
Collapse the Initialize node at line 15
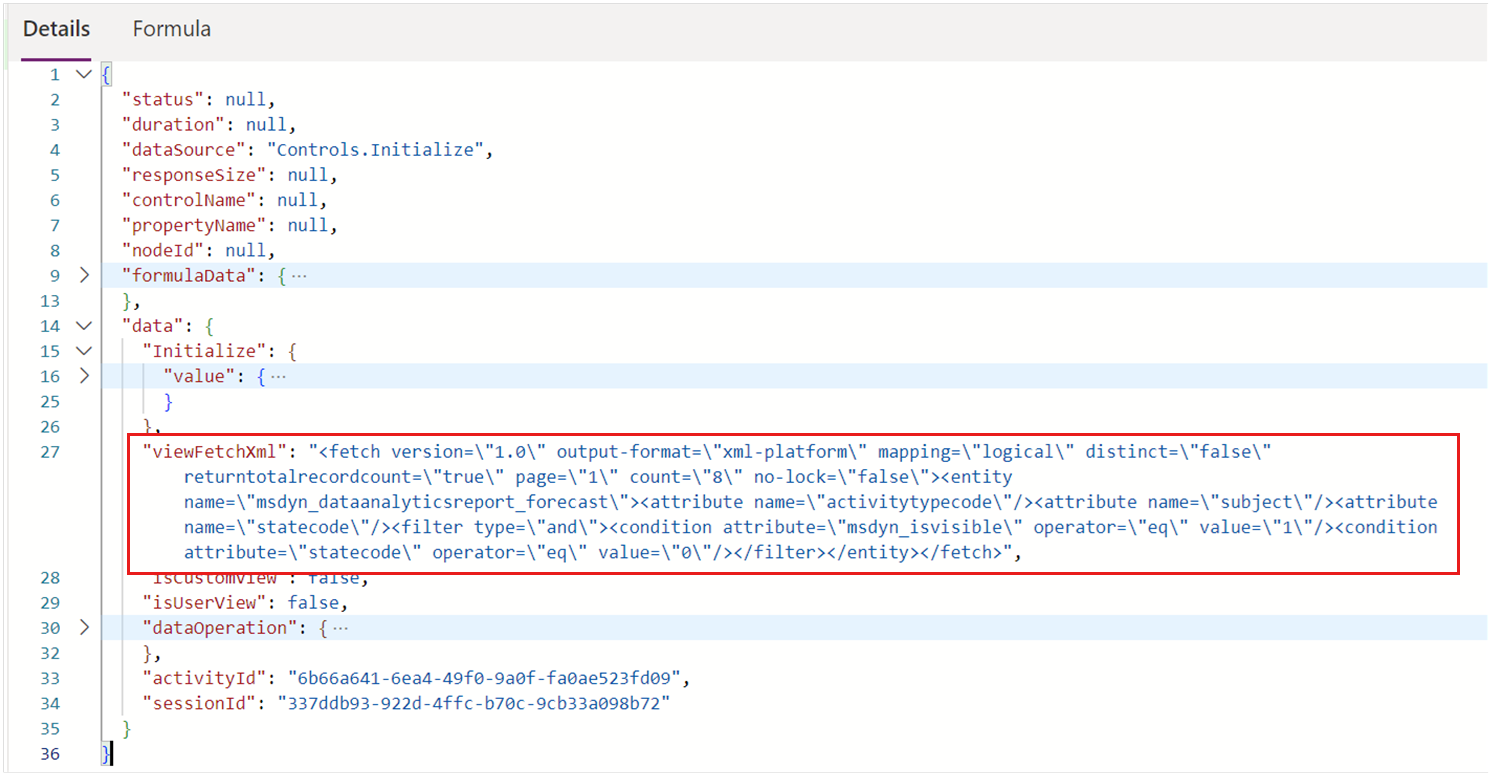coord(83,351)
